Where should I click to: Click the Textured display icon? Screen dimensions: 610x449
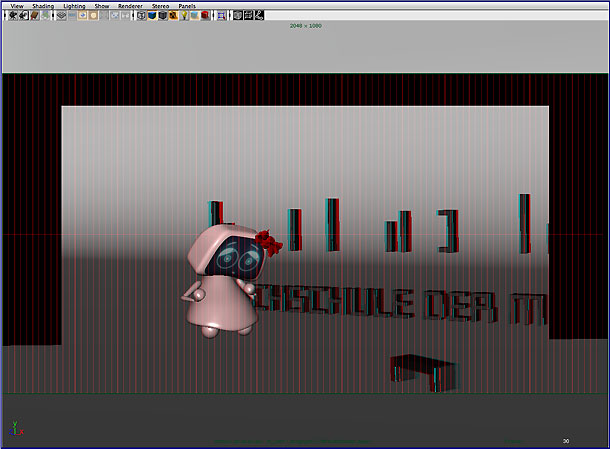pyautogui.click(x=173, y=16)
